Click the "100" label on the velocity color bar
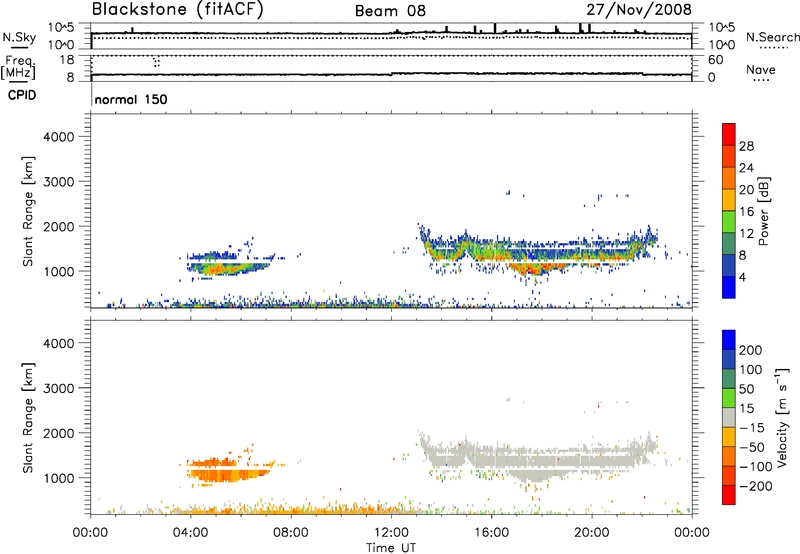The width and height of the screenshot is (800, 554). coord(751,370)
